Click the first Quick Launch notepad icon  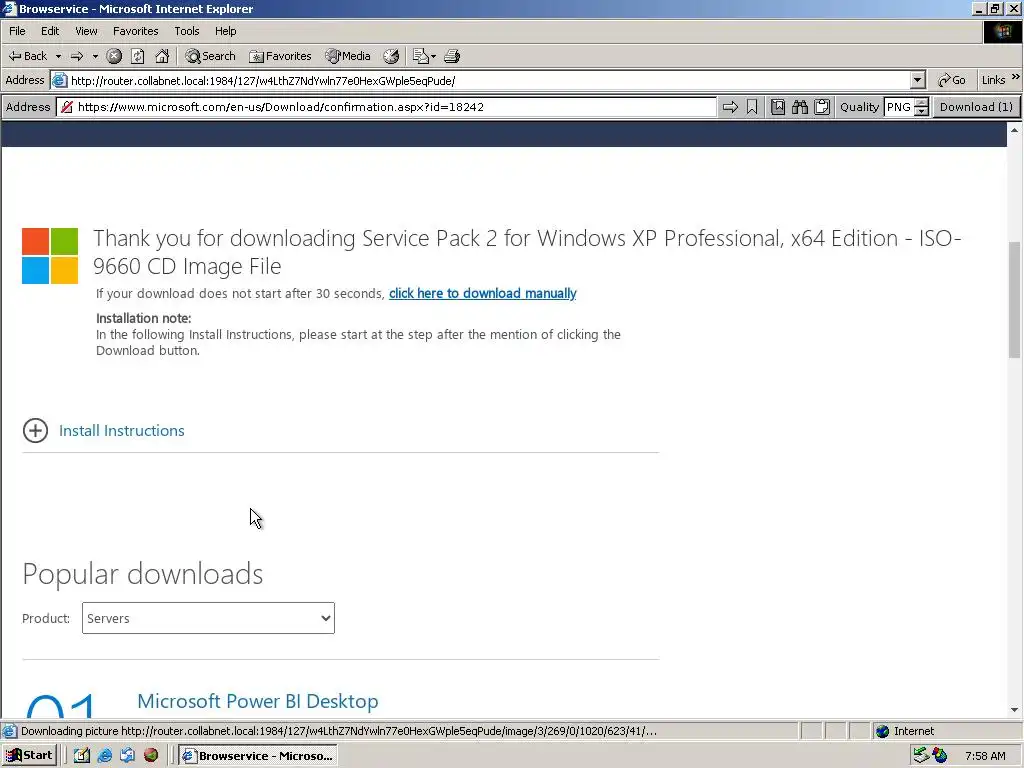pos(82,756)
